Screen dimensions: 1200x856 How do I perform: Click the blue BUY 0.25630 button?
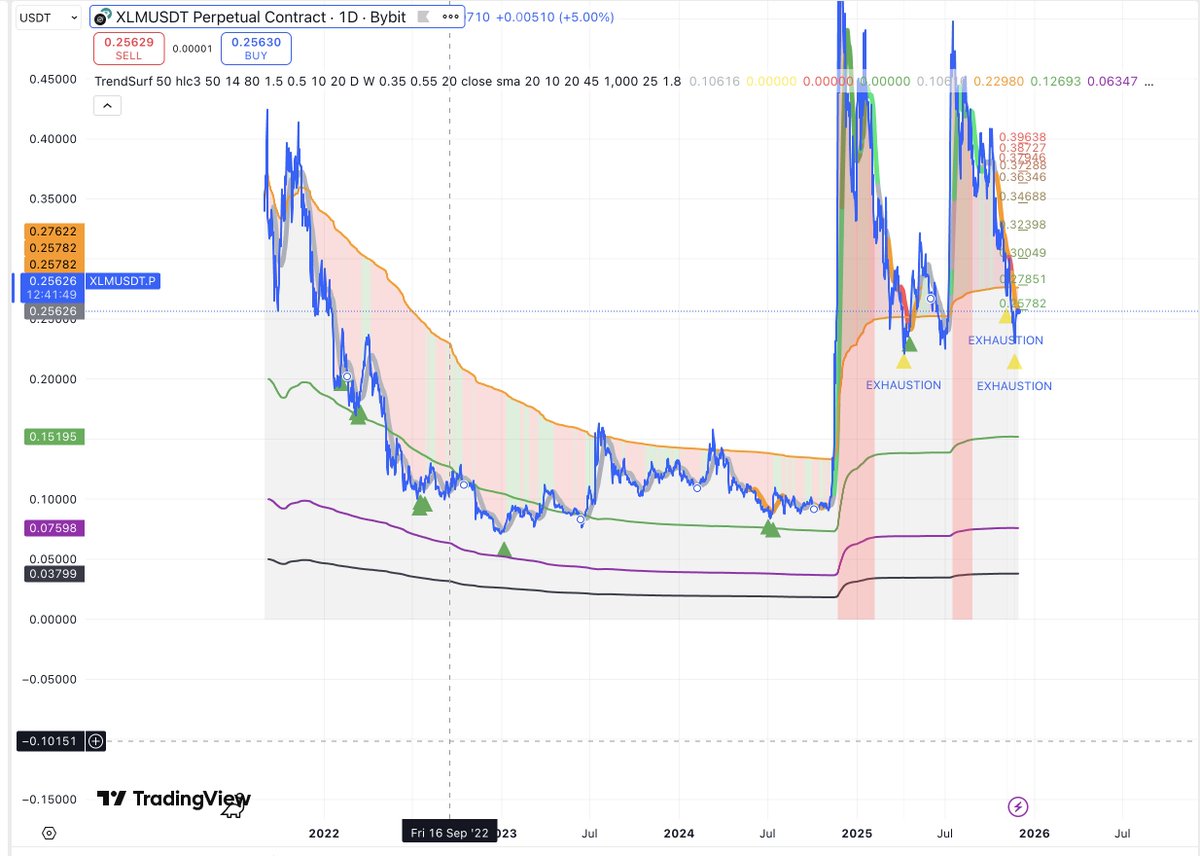256,47
